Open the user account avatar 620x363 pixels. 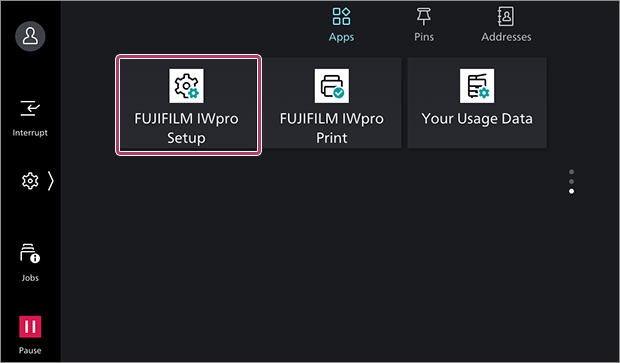point(30,36)
